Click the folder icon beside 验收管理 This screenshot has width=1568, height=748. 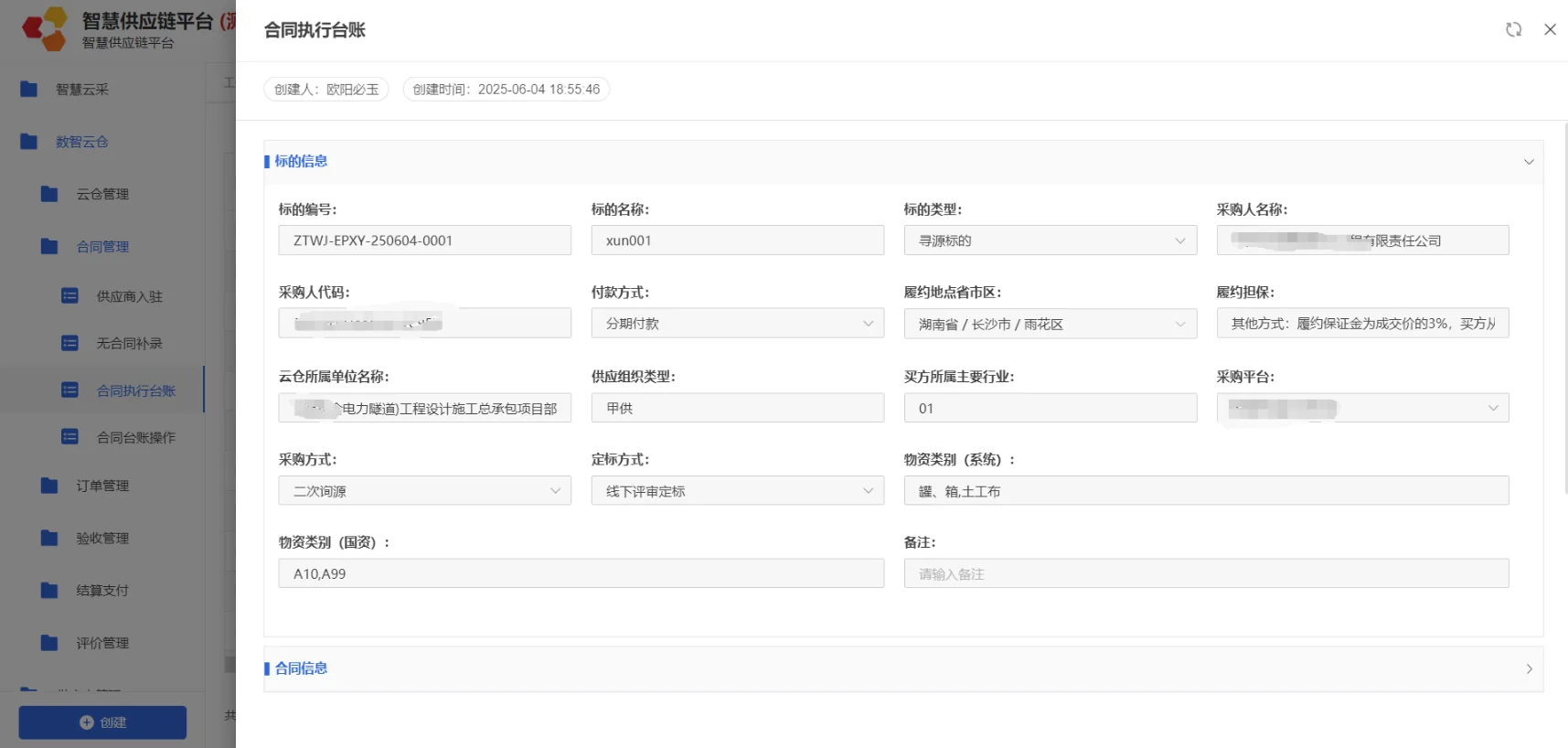click(49, 538)
